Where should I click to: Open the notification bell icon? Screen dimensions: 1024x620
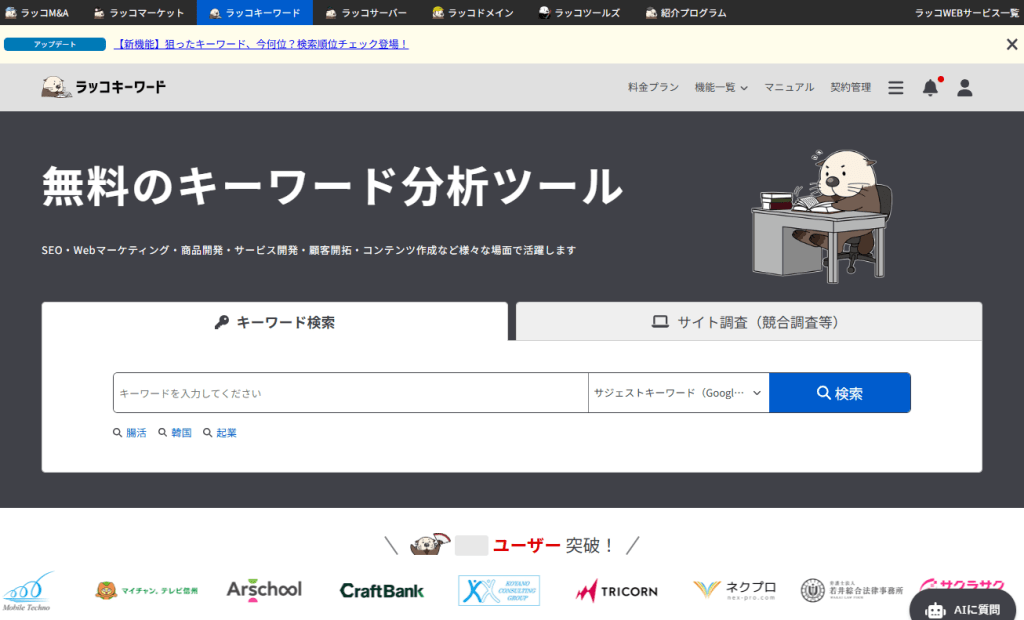click(930, 88)
